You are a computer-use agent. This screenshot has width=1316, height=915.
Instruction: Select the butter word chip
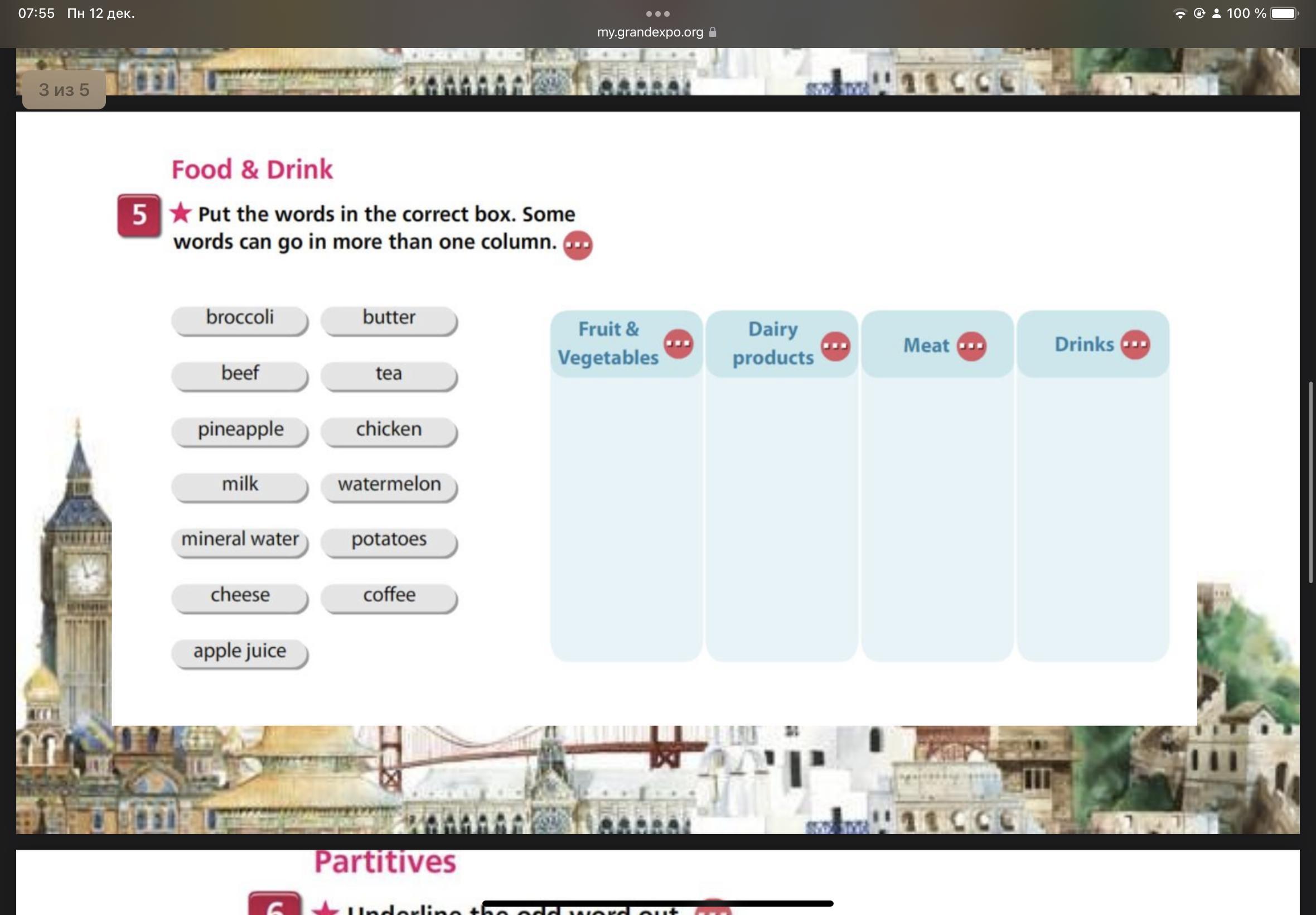(389, 319)
